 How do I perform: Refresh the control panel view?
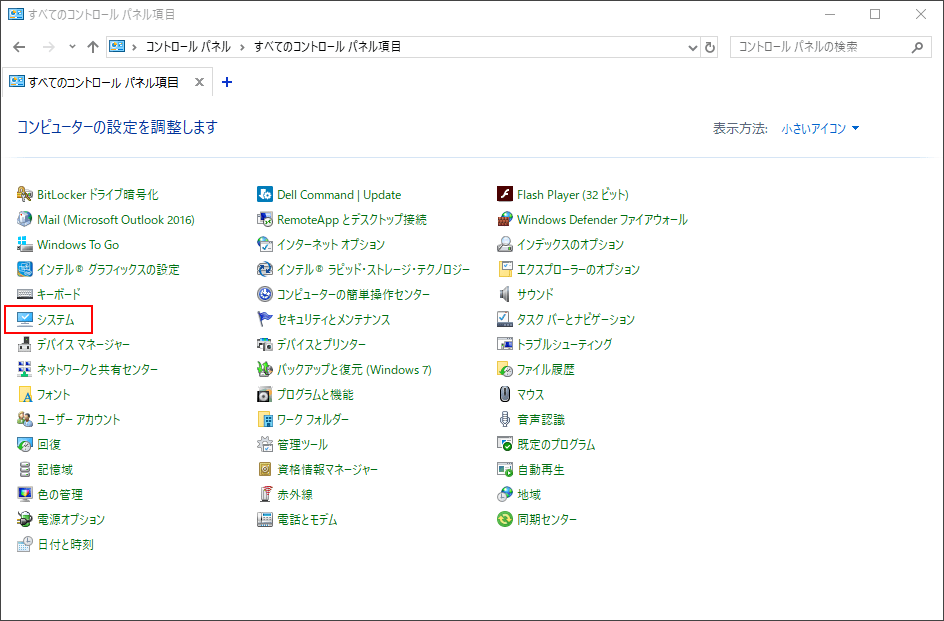point(710,48)
